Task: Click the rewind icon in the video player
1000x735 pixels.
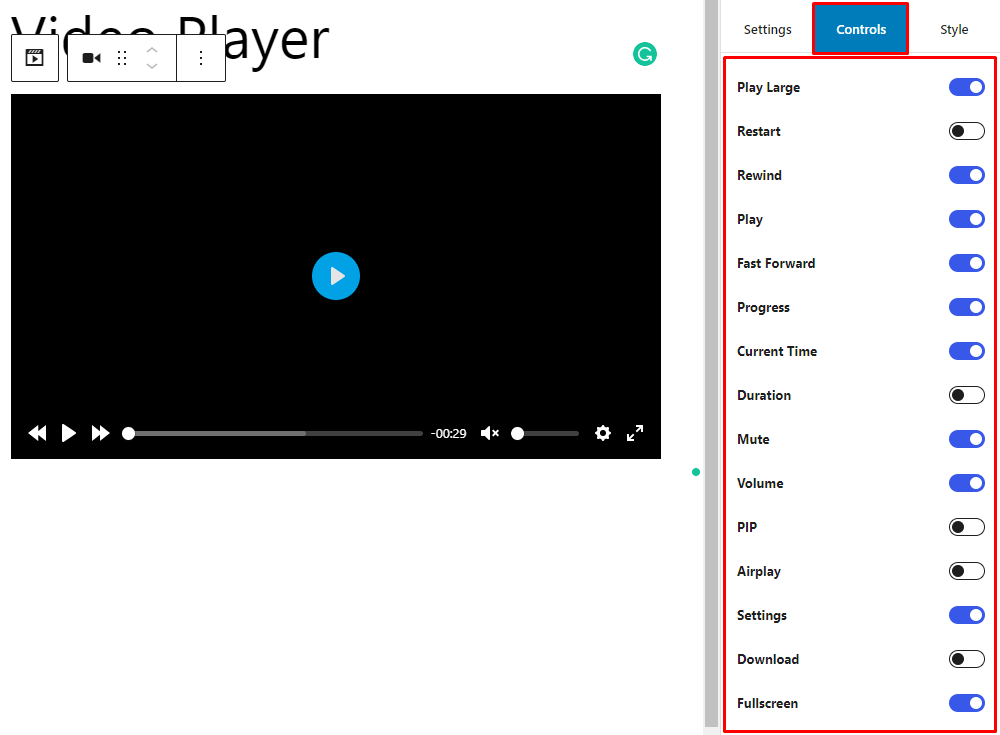Action: click(37, 433)
